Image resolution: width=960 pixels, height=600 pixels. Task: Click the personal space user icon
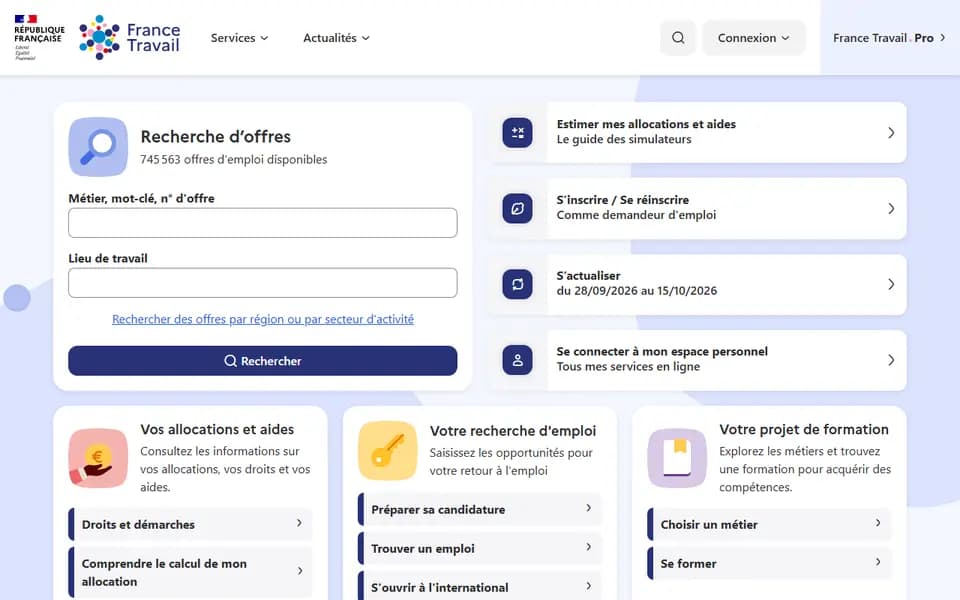(517, 361)
